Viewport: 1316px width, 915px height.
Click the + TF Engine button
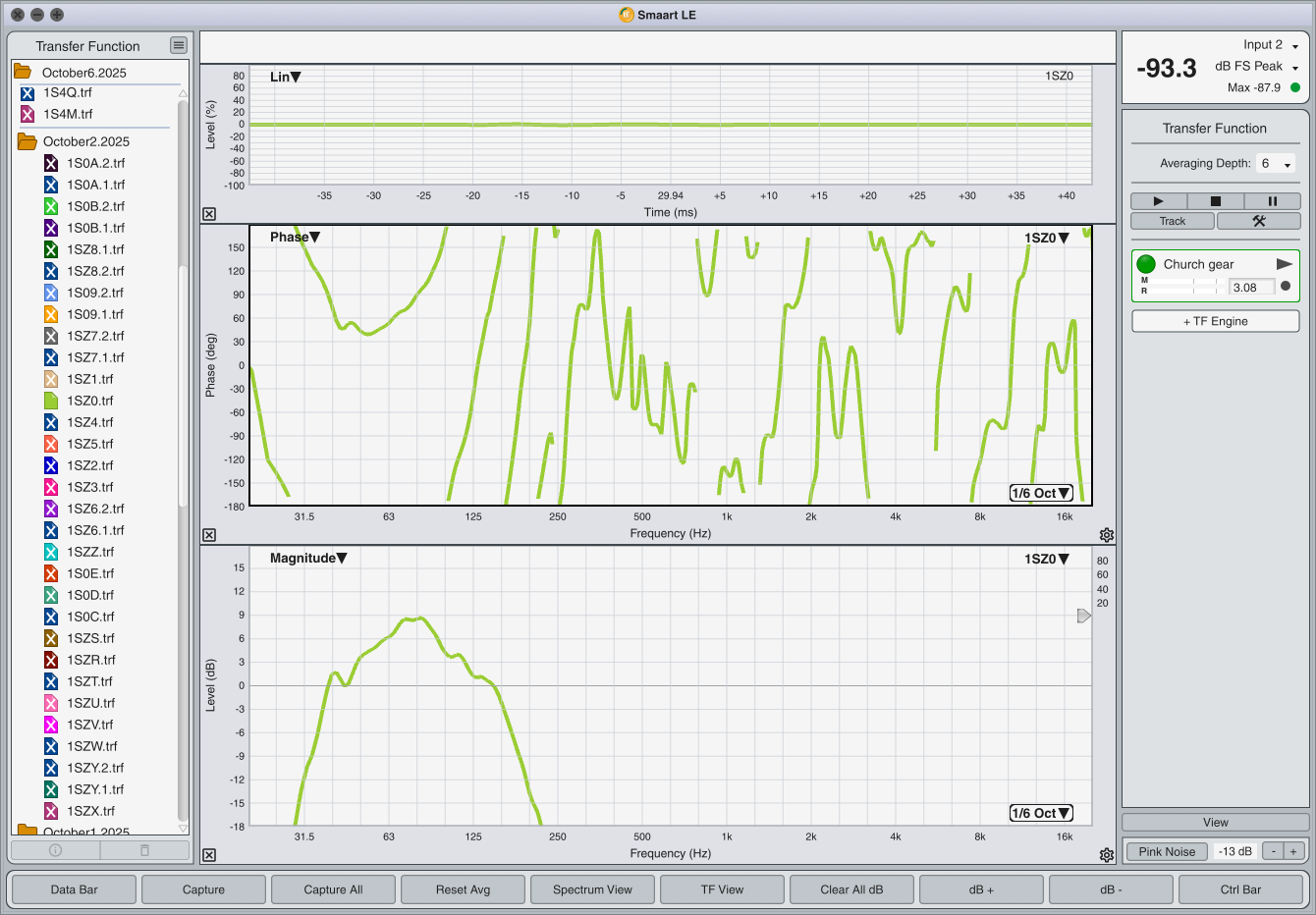click(x=1215, y=321)
